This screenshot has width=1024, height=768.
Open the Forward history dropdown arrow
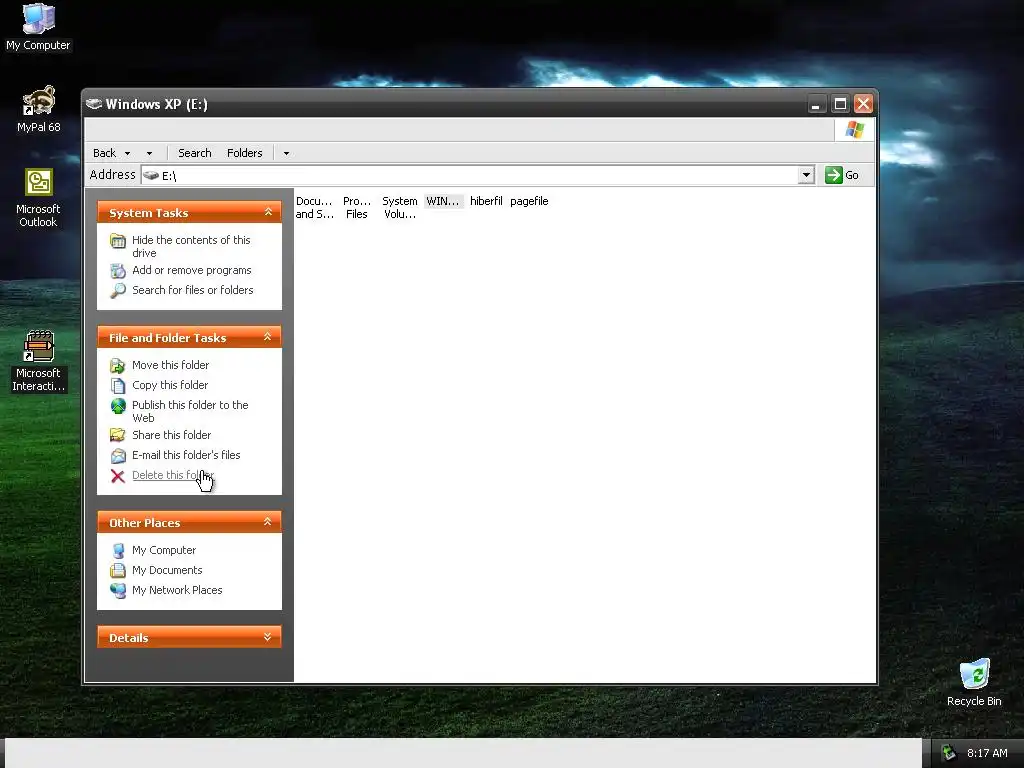(x=150, y=153)
